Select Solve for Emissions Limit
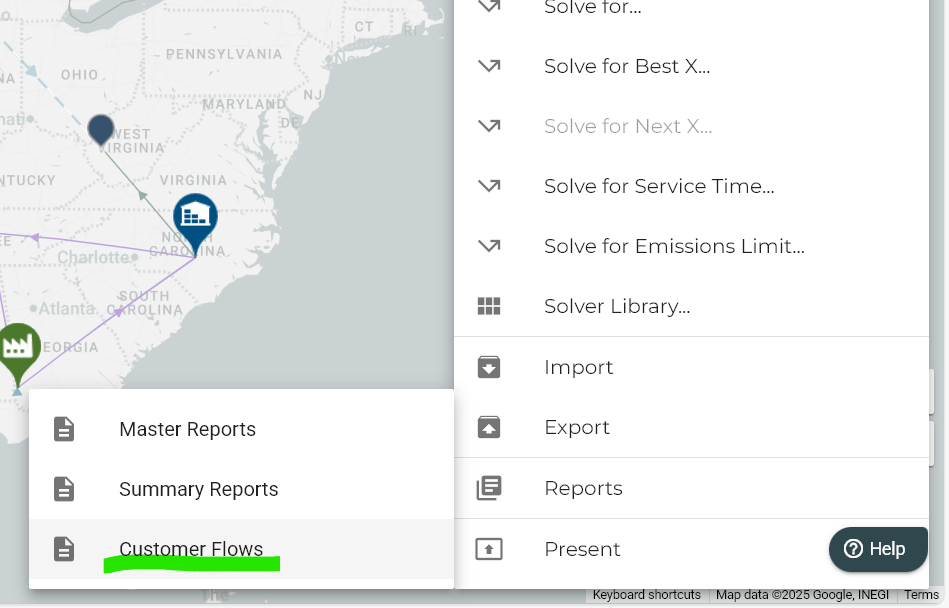 click(674, 246)
